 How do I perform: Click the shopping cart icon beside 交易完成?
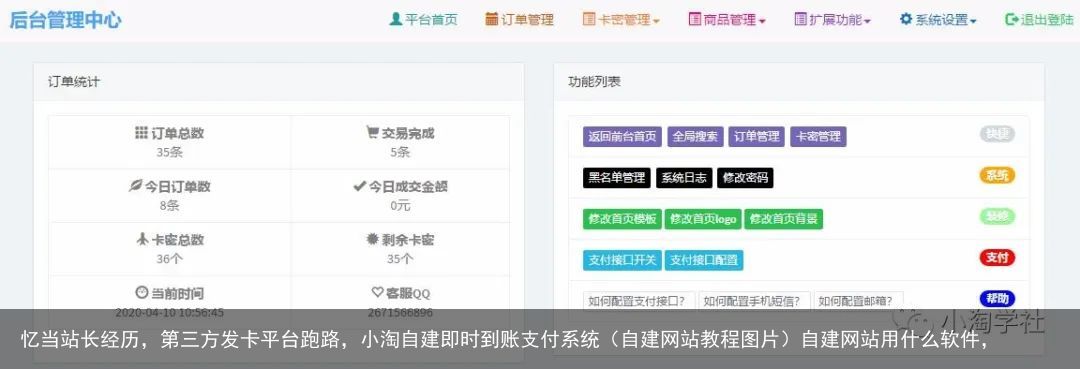coord(373,132)
